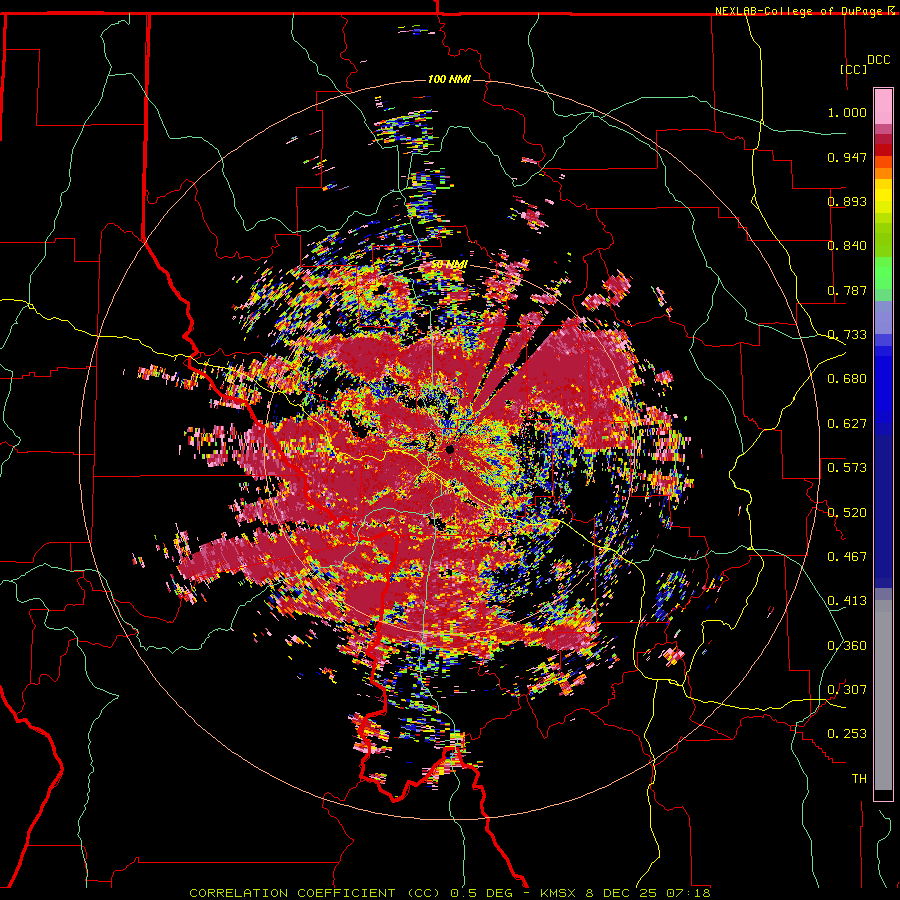The height and width of the screenshot is (900, 900).
Task: Click the 0.680 scale value
Action: pyautogui.click(x=847, y=379)
